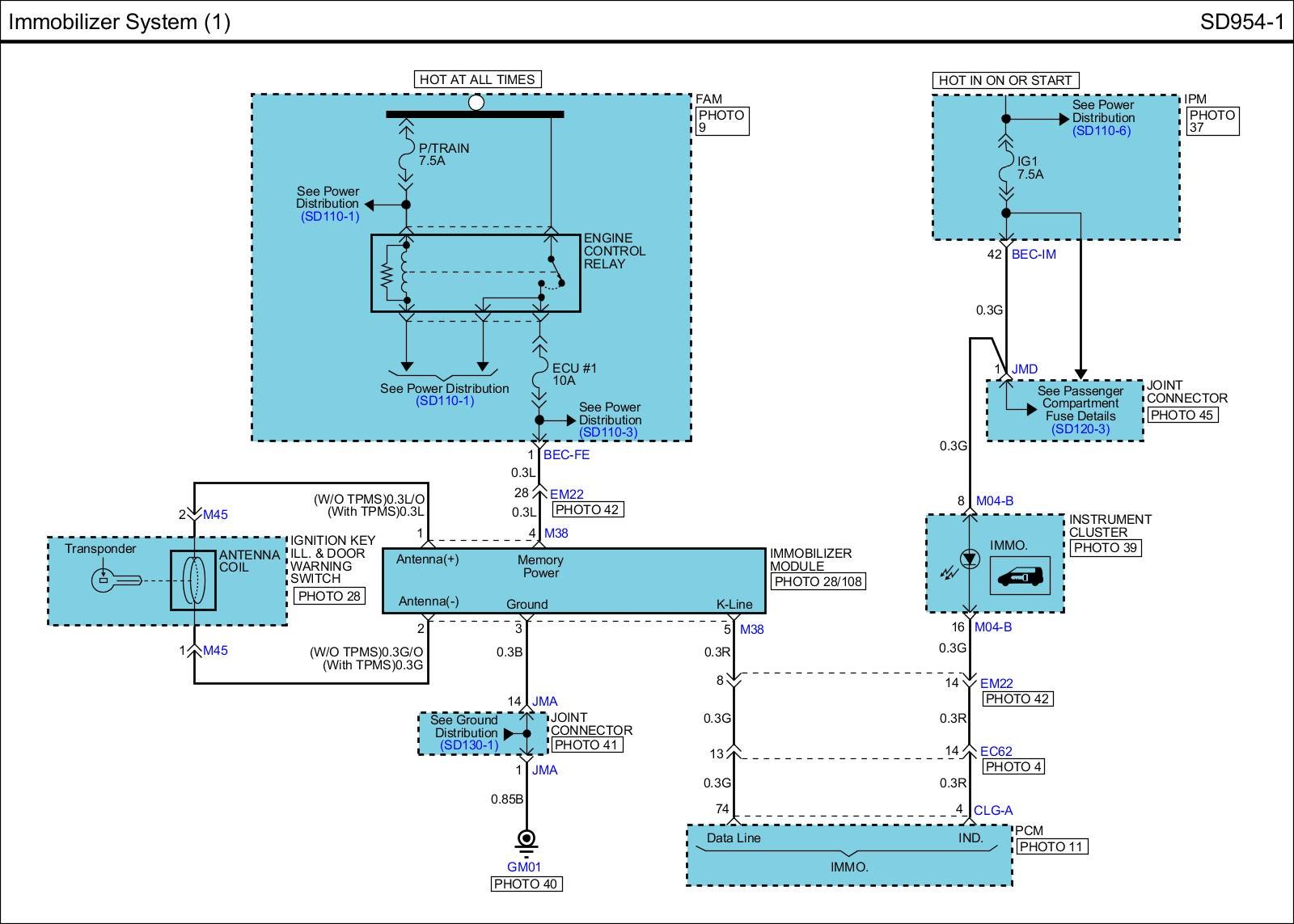Select the LED diode symbol in instrument cluster
The image size is (1294, 924).
[x=969, y=558]
